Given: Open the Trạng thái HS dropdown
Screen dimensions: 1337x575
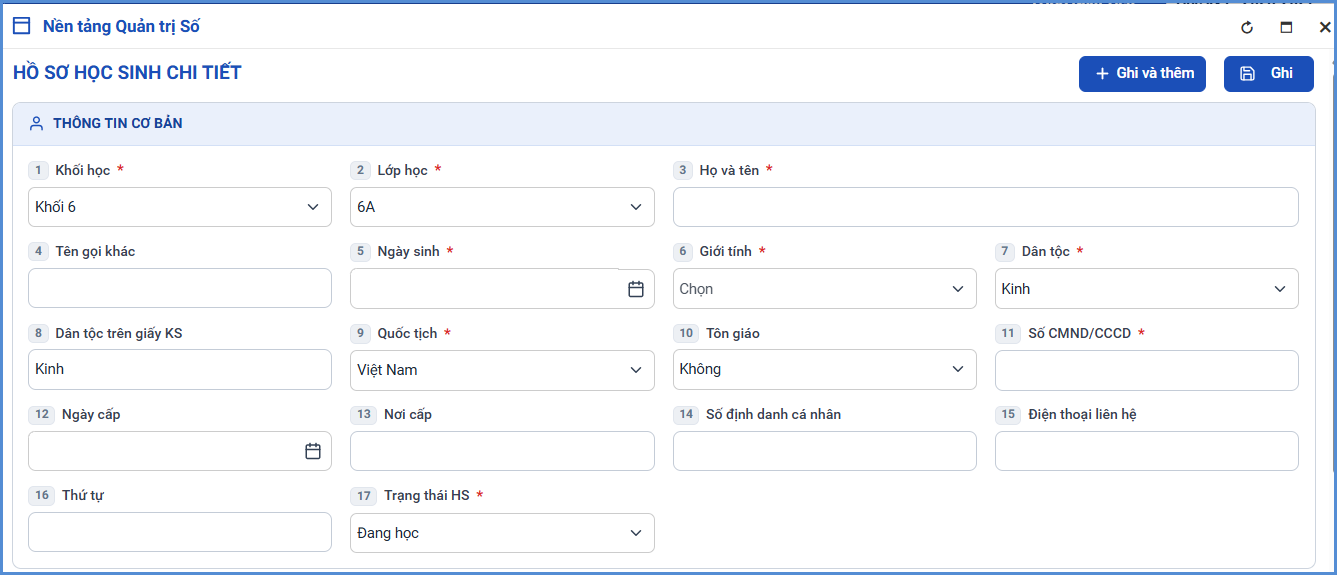Looking at the screenshot, I should 502,533.
